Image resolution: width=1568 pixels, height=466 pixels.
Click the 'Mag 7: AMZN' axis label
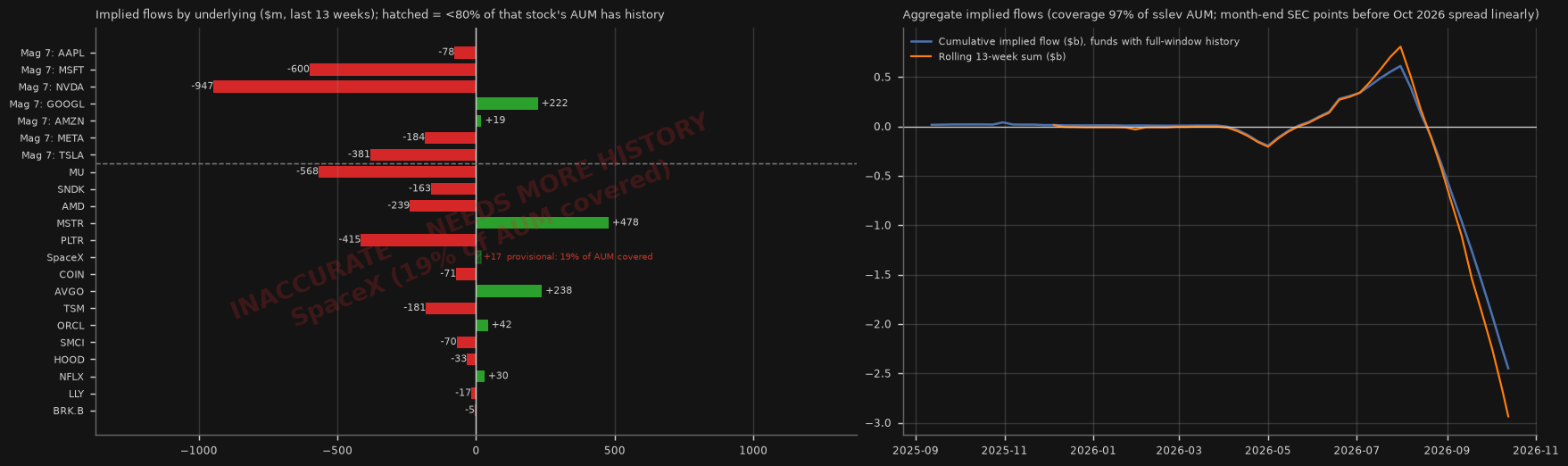pos(51,121)
